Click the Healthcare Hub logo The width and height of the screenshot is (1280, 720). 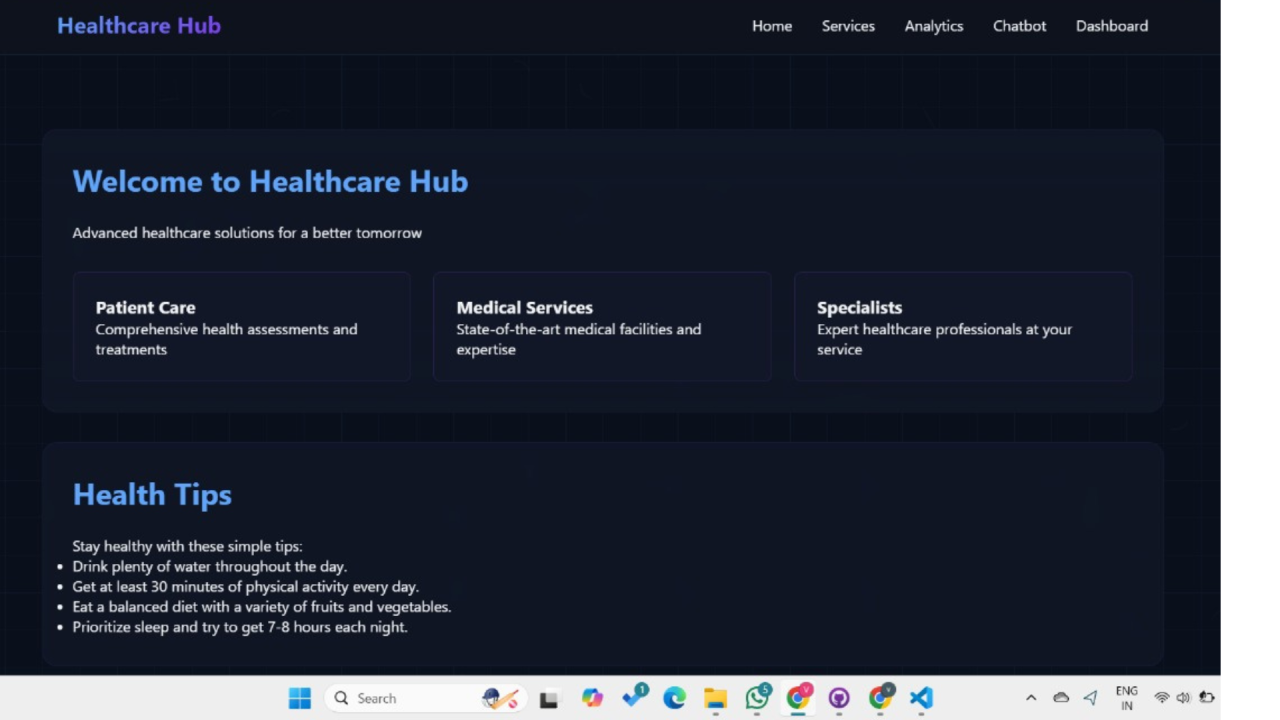(x=139, y=26)
